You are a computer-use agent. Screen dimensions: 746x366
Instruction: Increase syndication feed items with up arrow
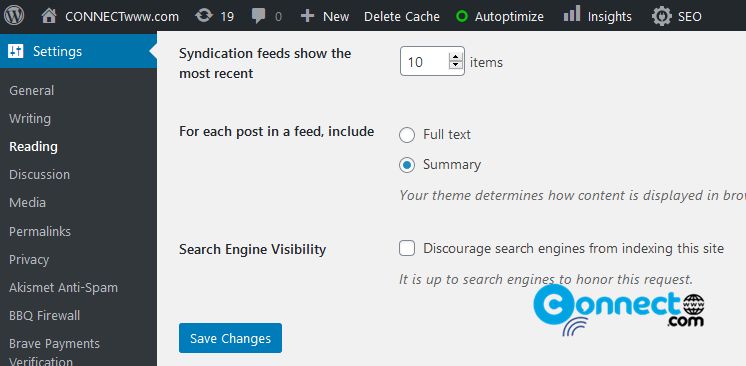pyautogui.click(x=456, y=57)
